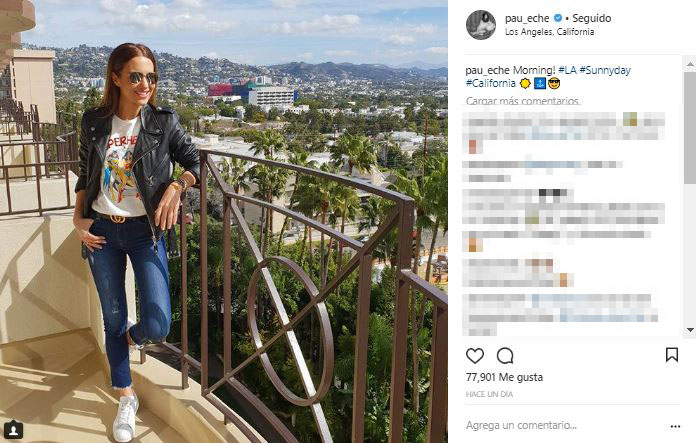
Task: Like the post with the heart icon
Action: 475,356
